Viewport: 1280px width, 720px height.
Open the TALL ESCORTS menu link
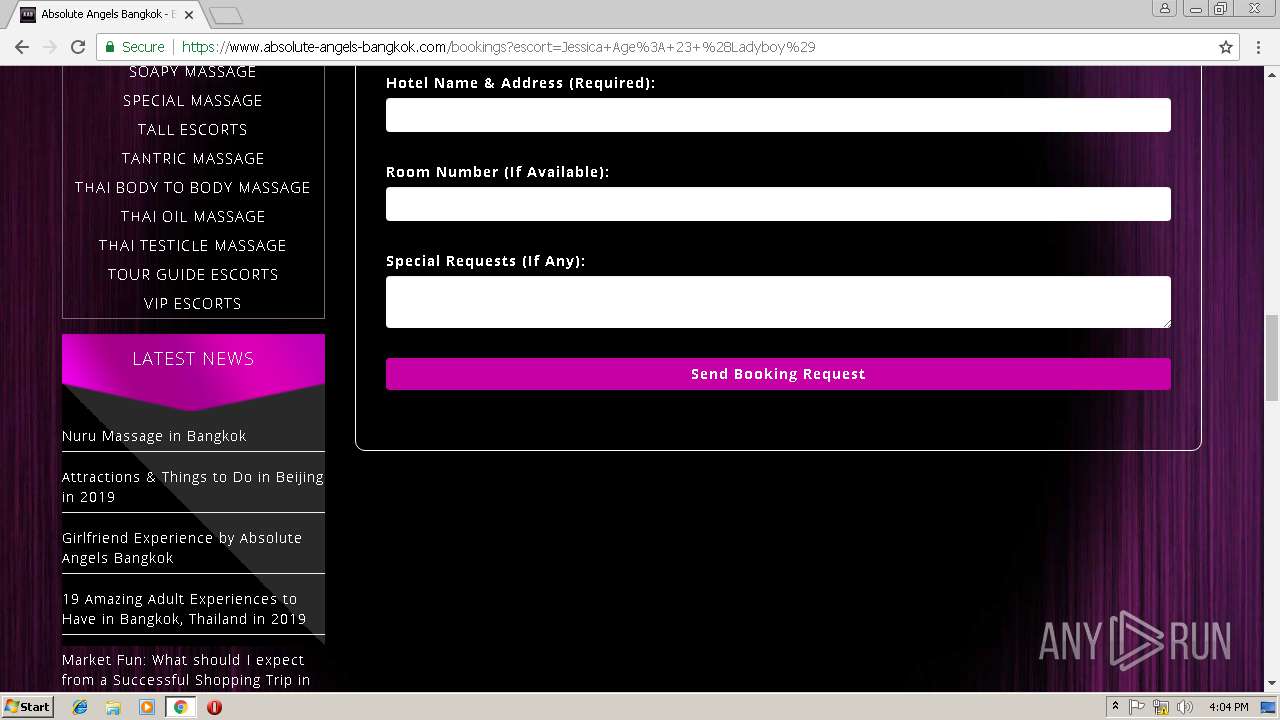tap(193, 130)
